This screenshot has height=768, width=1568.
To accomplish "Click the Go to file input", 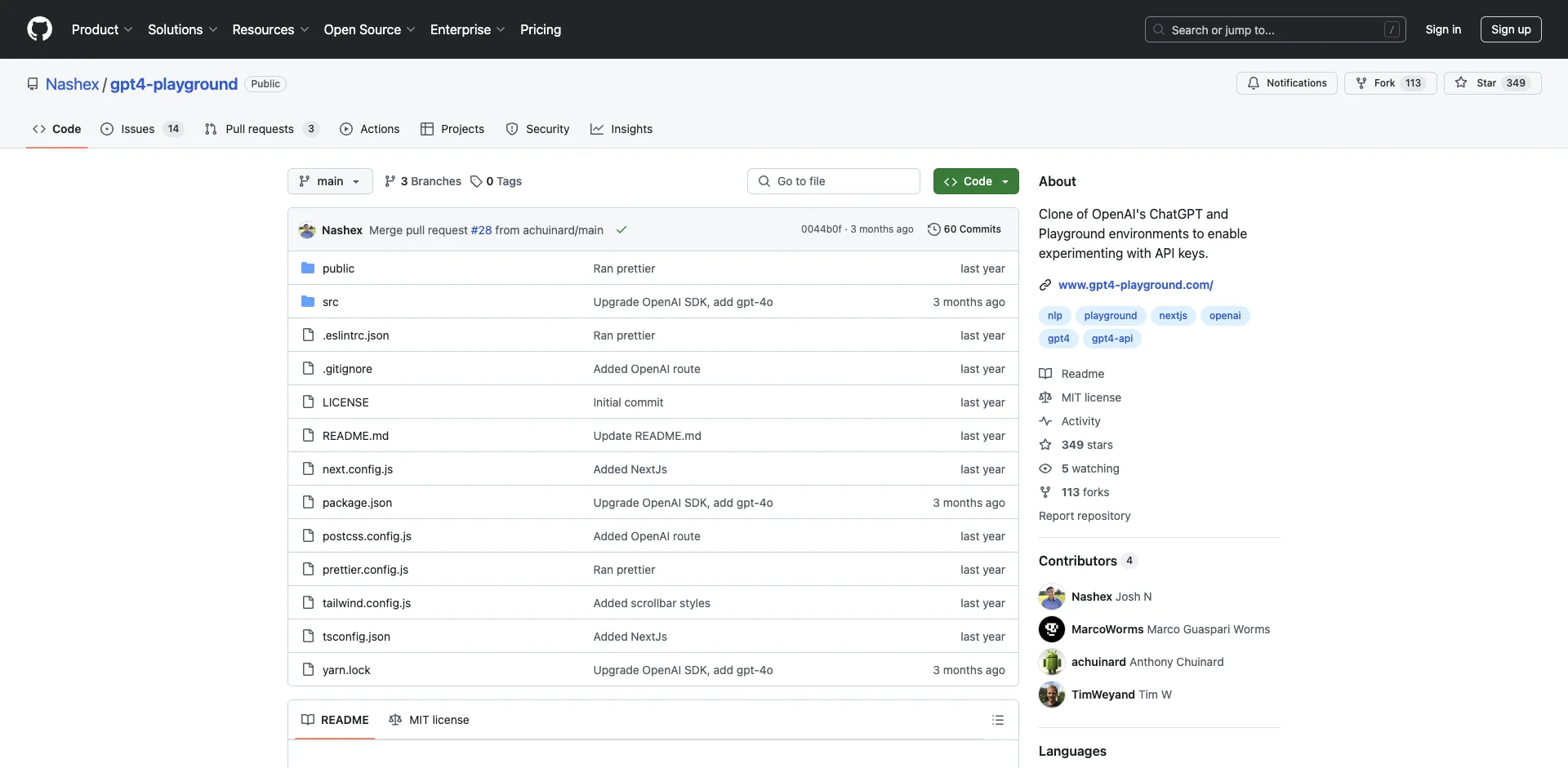I will [x=834, y=181].
